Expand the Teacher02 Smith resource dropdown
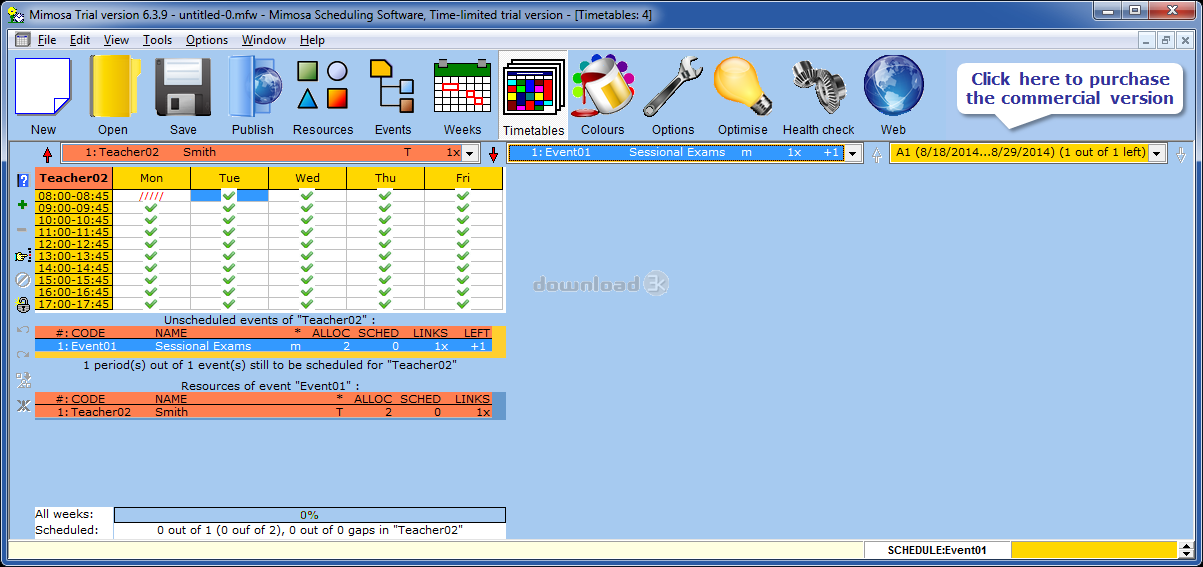1203x567 pixels. click(x=472, y=153)
